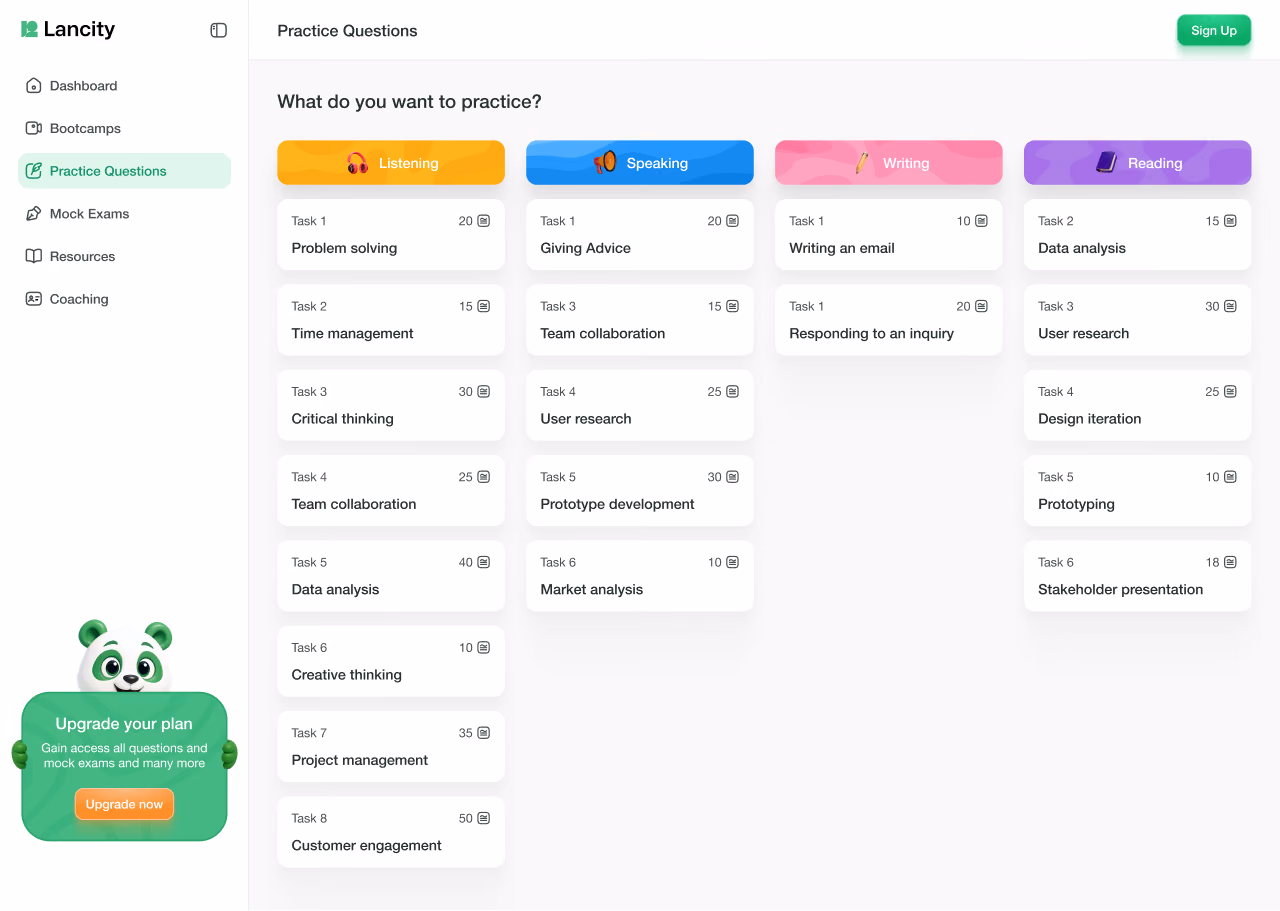The image size is (1280, 911).
Task: Click the Coaching person-card icon
Action: (34, 299)
